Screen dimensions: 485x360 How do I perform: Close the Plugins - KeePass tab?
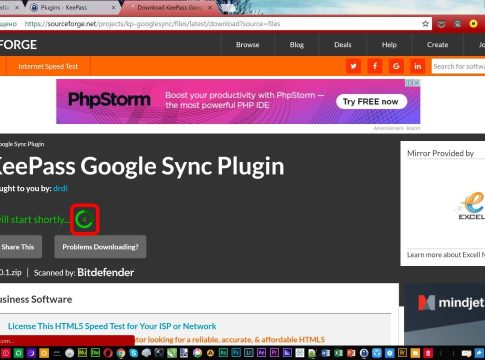114,7
